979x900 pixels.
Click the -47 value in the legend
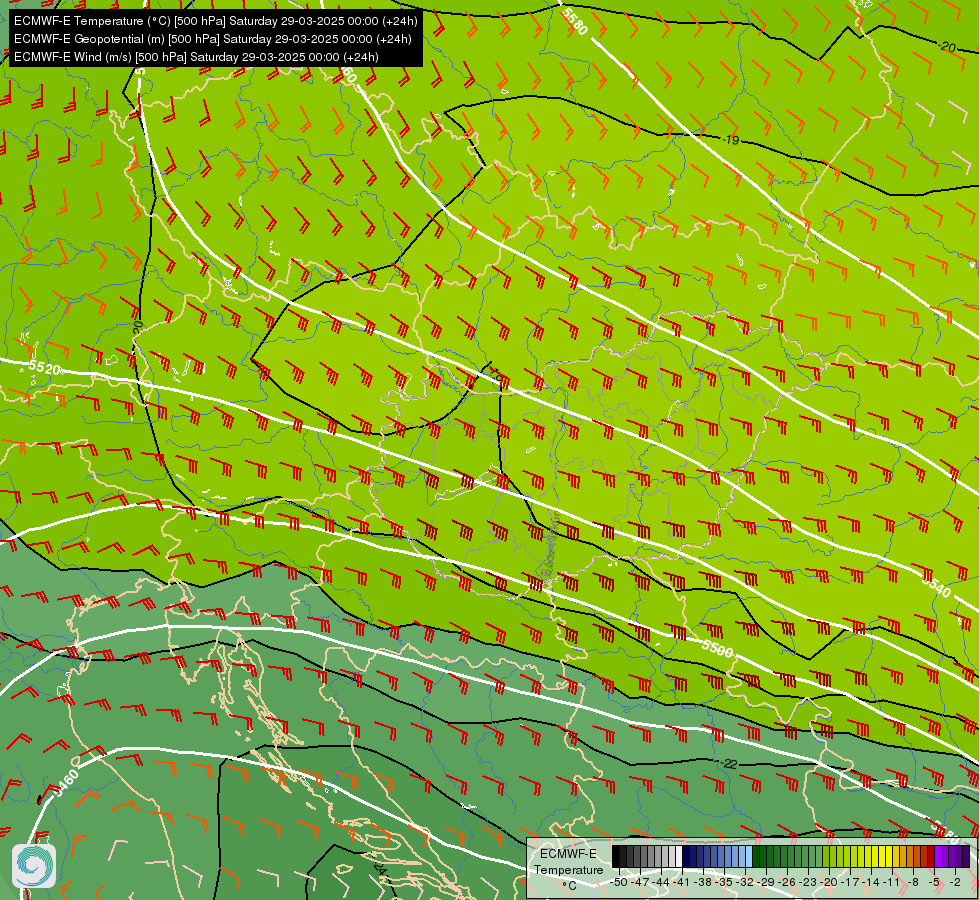click(640, 882)
